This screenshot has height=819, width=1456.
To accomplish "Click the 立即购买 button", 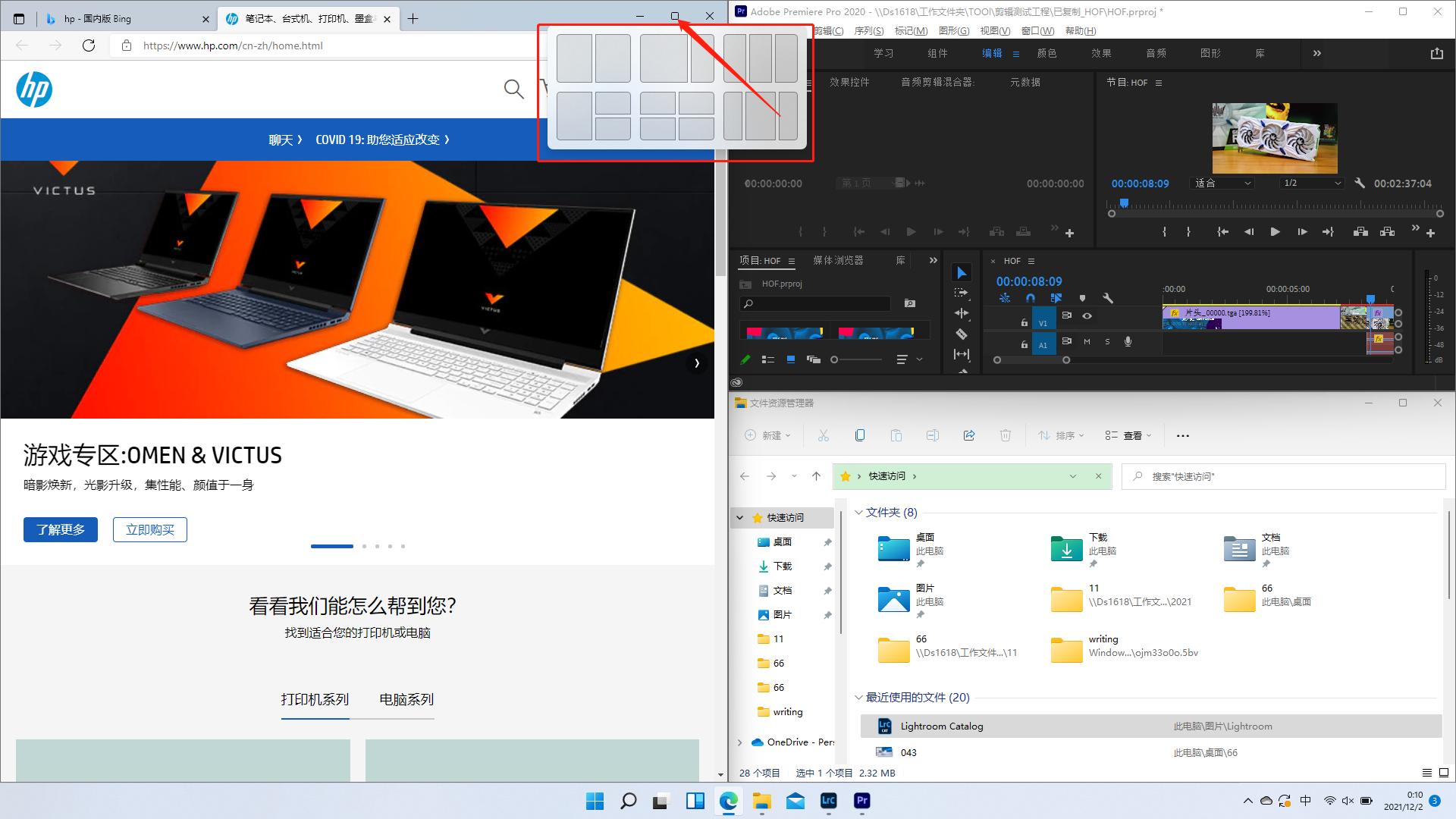I will click(x=150, y=529).
